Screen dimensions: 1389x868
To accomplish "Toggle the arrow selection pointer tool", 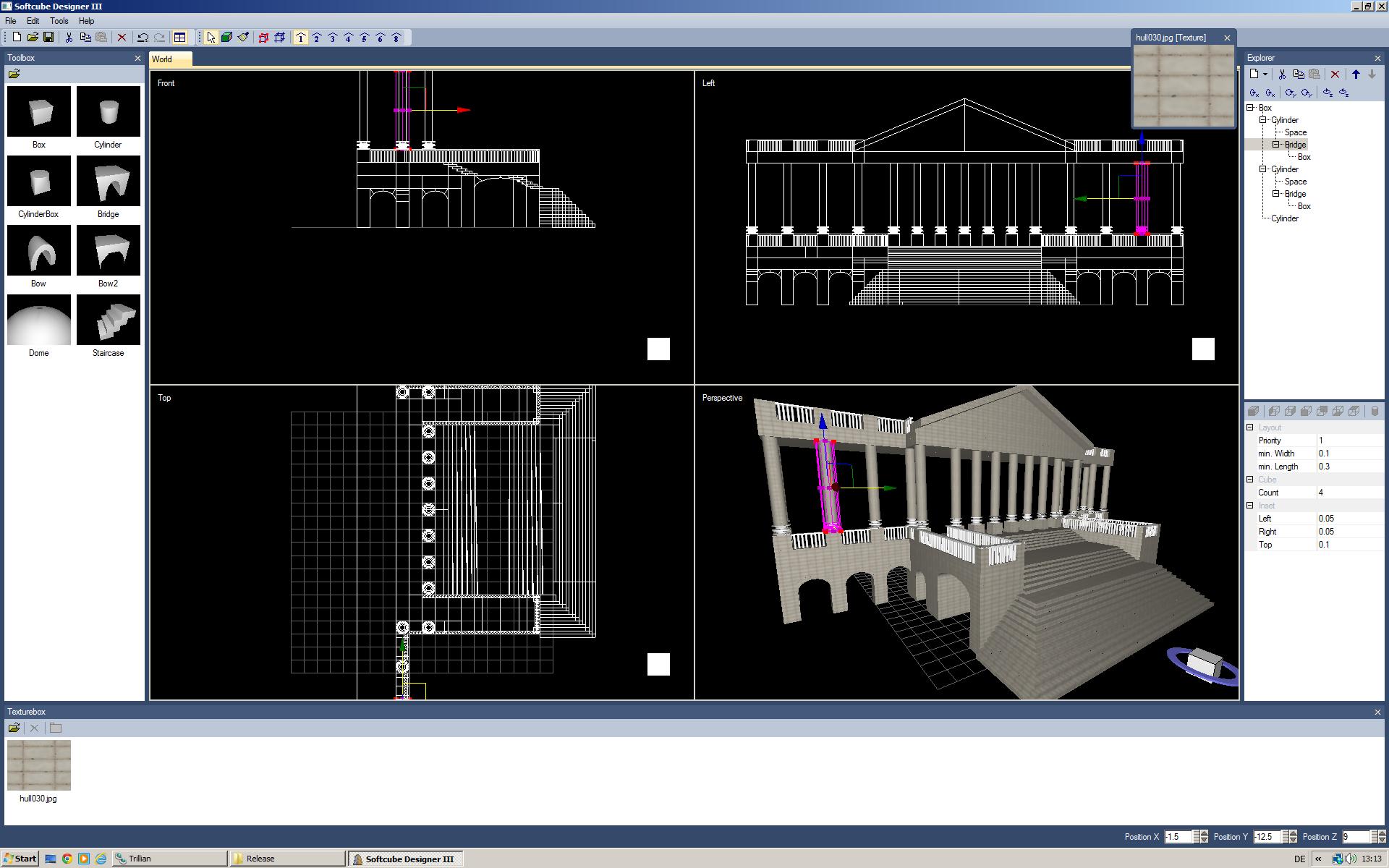I will 211,38.
